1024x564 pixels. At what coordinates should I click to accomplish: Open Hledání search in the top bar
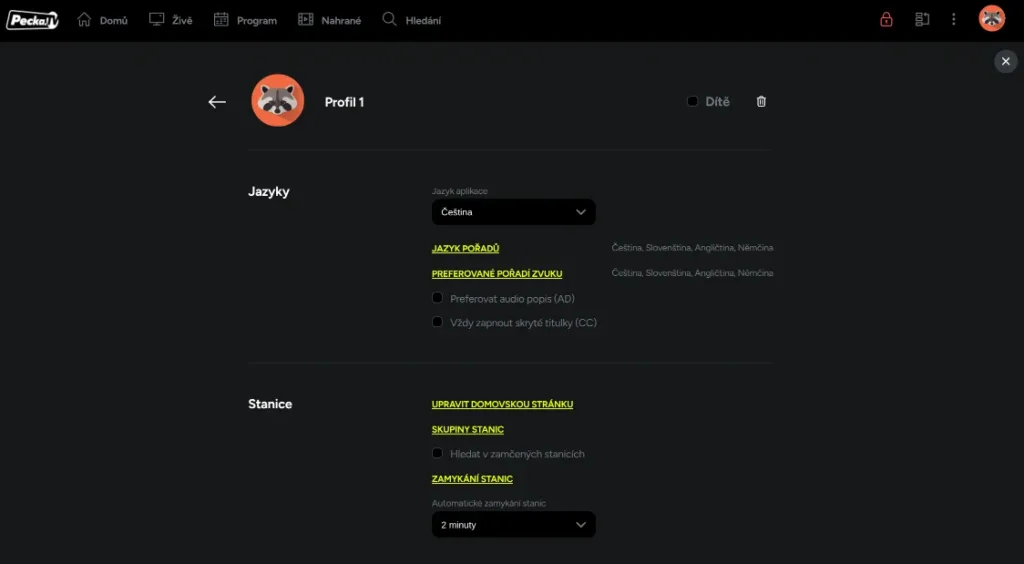pos(411,20)
